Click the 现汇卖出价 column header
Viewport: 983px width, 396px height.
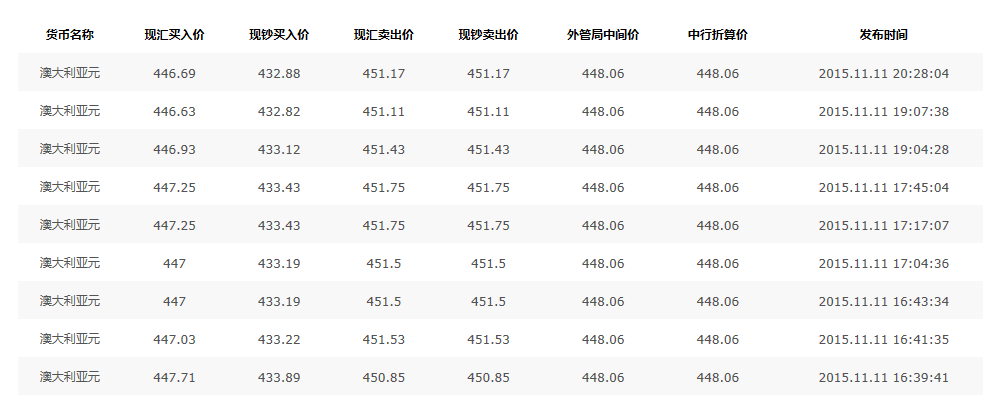384,34
